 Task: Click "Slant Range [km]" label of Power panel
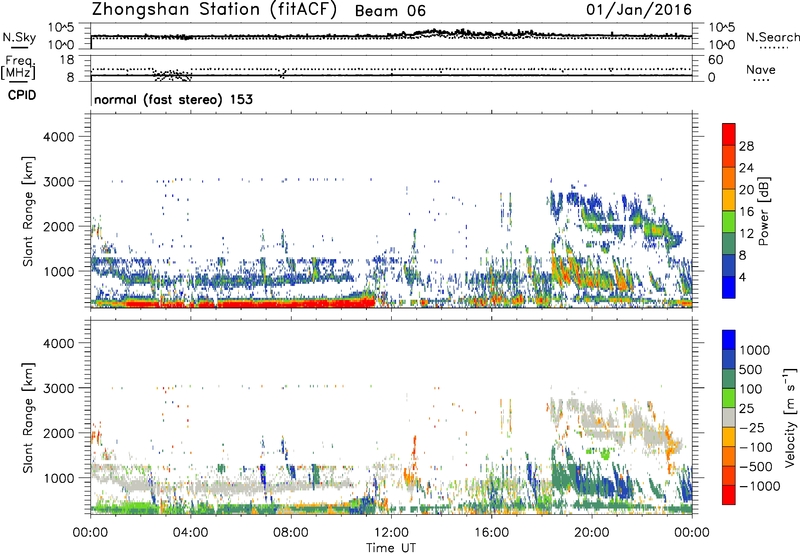(28, 211)
